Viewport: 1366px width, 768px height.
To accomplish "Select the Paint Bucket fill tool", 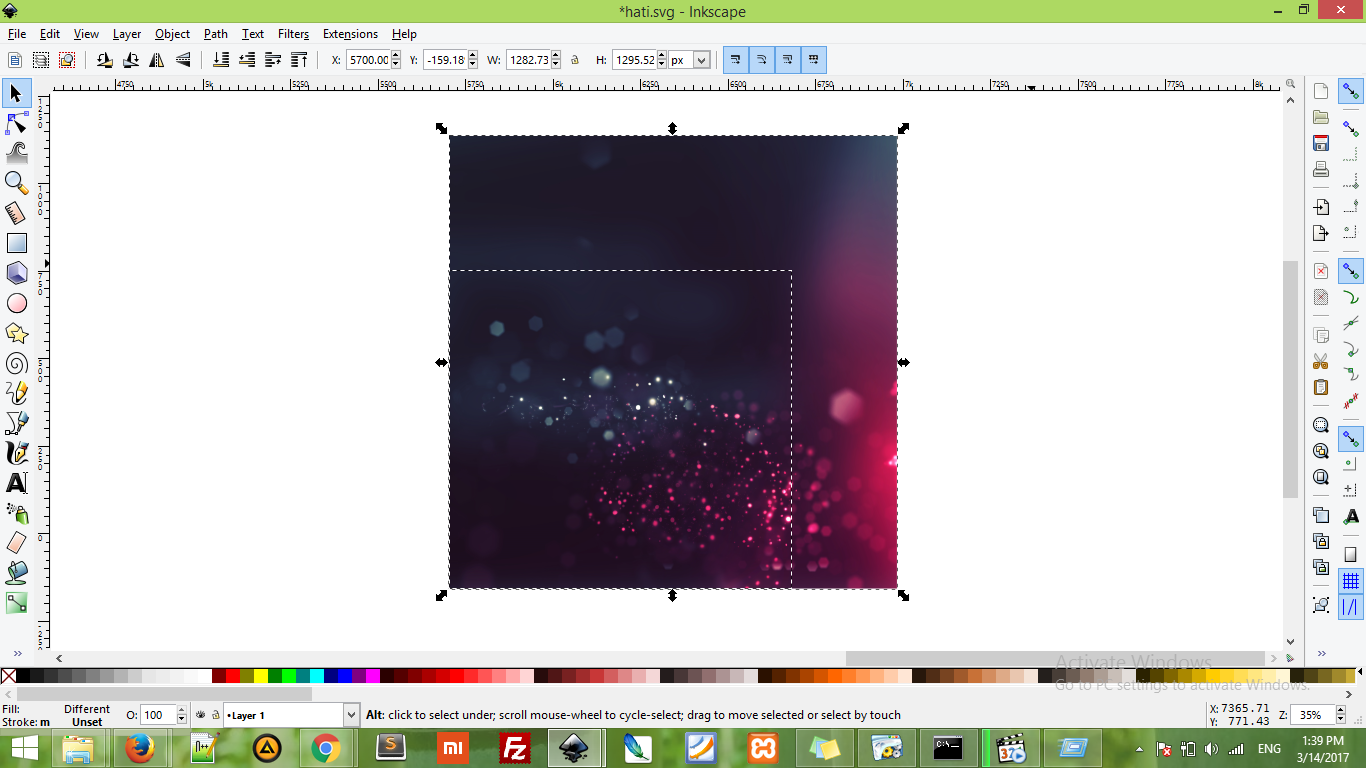I will tap(16, 573).
